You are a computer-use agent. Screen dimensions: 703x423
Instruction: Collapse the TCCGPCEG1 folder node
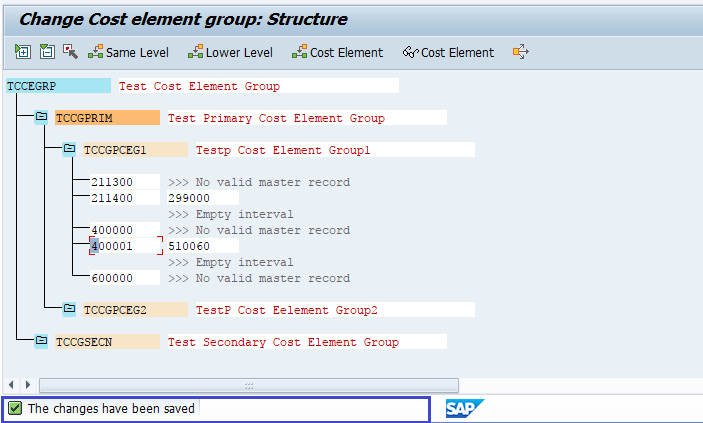click(x=69, y=150)
